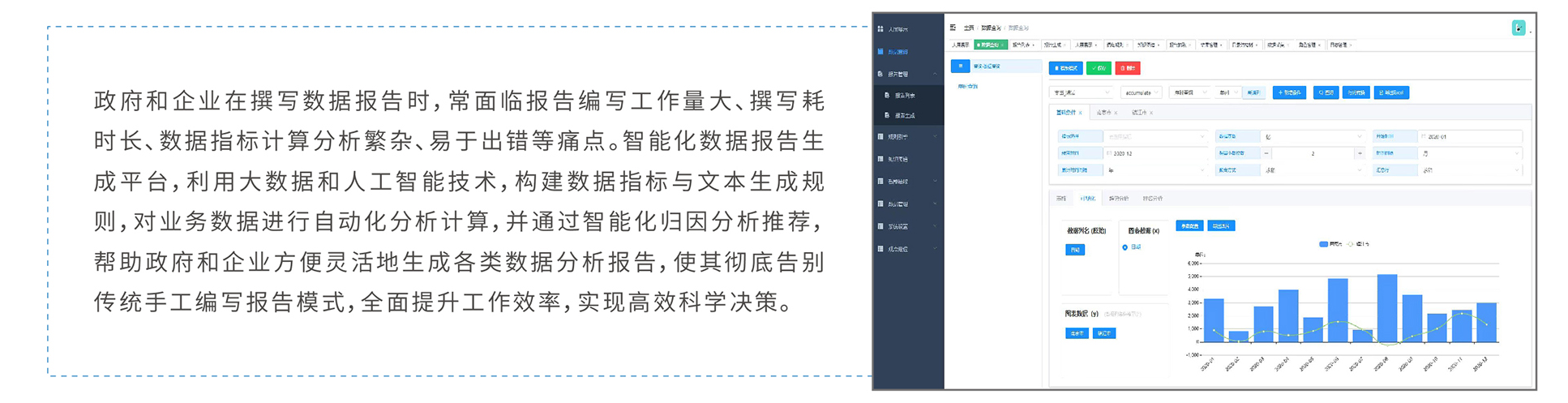
Task: Select the green highlighted tab in tab bar
Action: point(991,45)
